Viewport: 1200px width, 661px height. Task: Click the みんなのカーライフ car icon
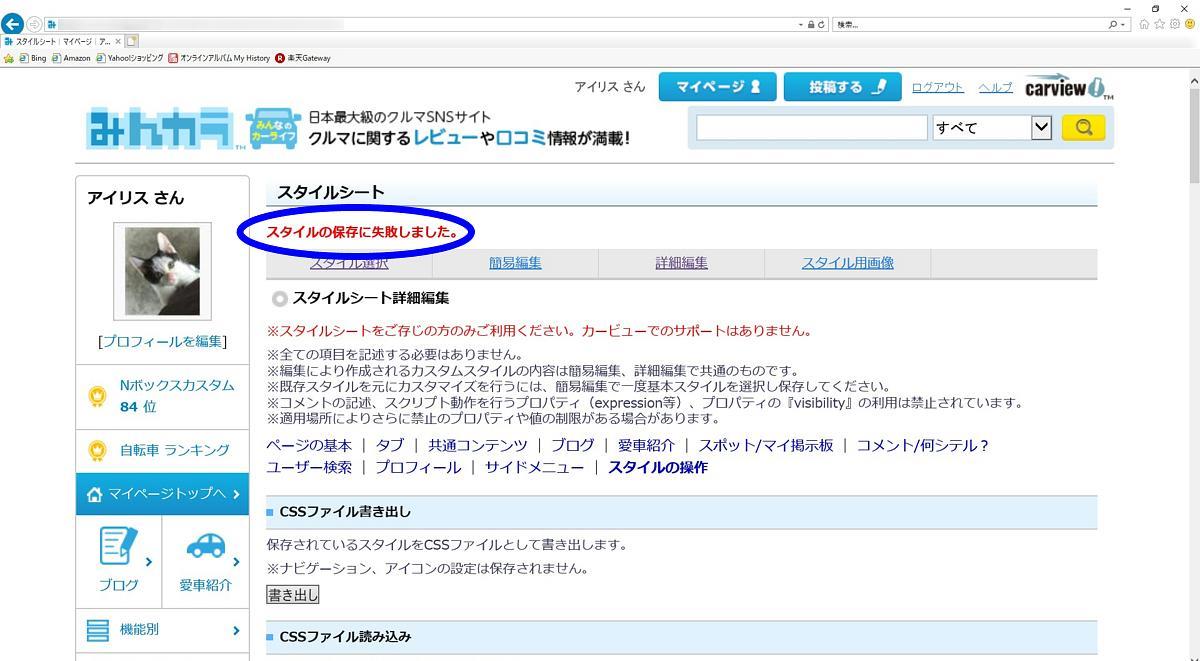point(273,128)
